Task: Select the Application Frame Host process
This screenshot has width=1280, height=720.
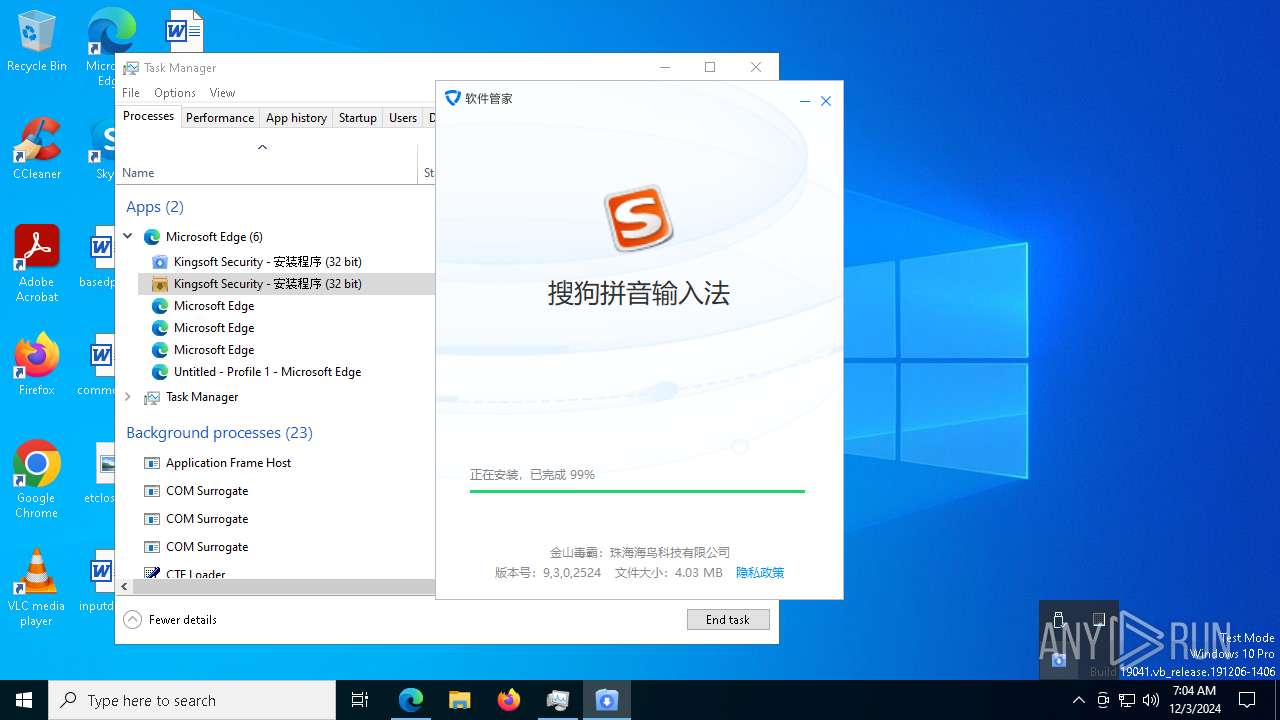Action: point(276,463)
